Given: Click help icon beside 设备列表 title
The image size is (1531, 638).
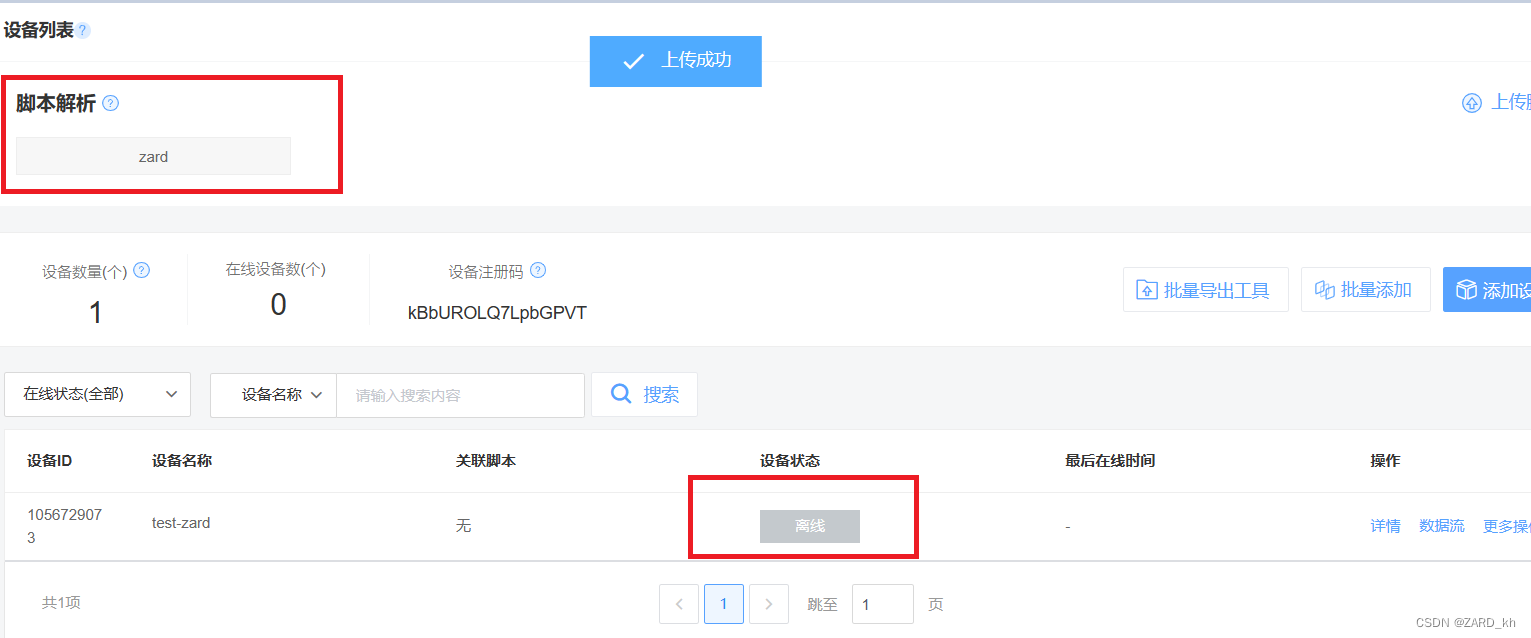Looking at the screenshot, I should click(83, 31).
